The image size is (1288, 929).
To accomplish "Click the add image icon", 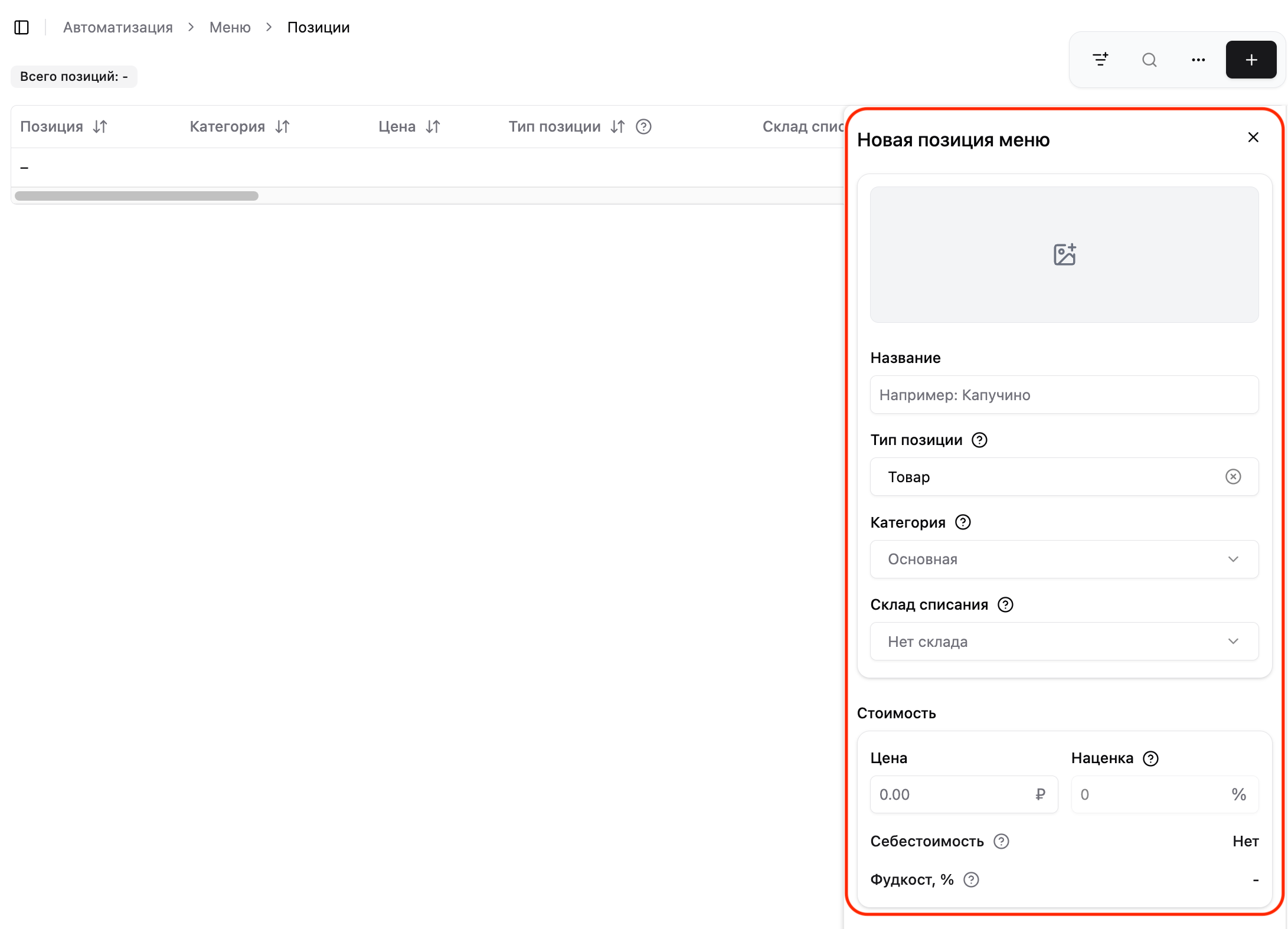I will tap(1064, 254).
